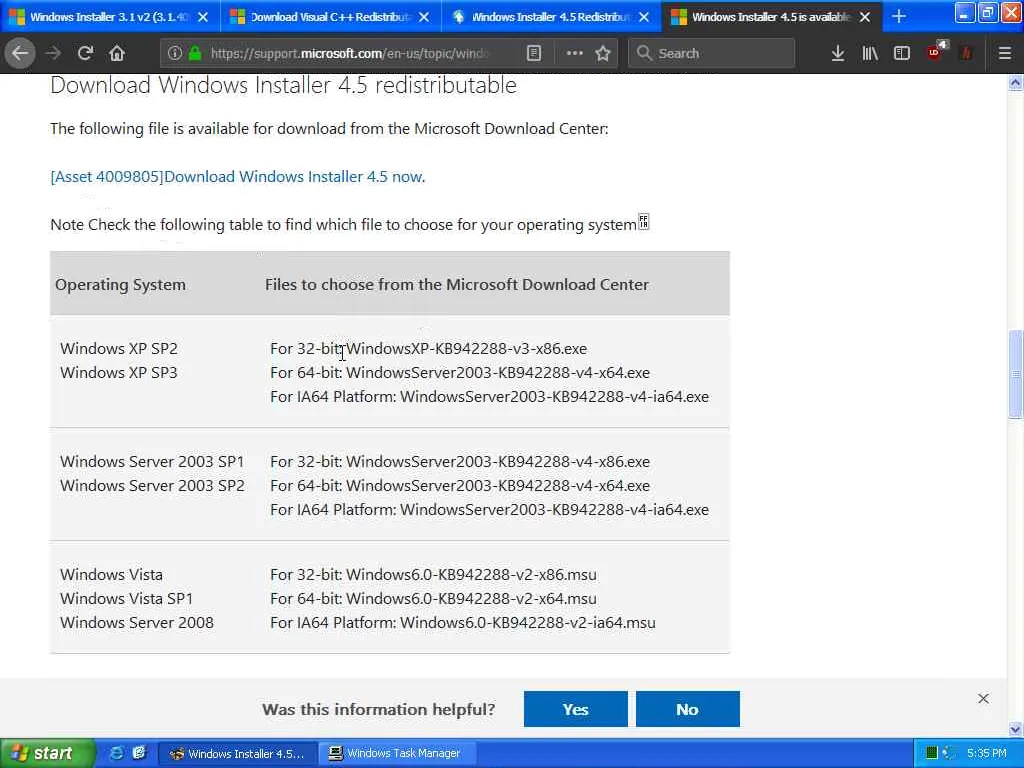Open the Library bookshelf icon

[x=870, y=54]
